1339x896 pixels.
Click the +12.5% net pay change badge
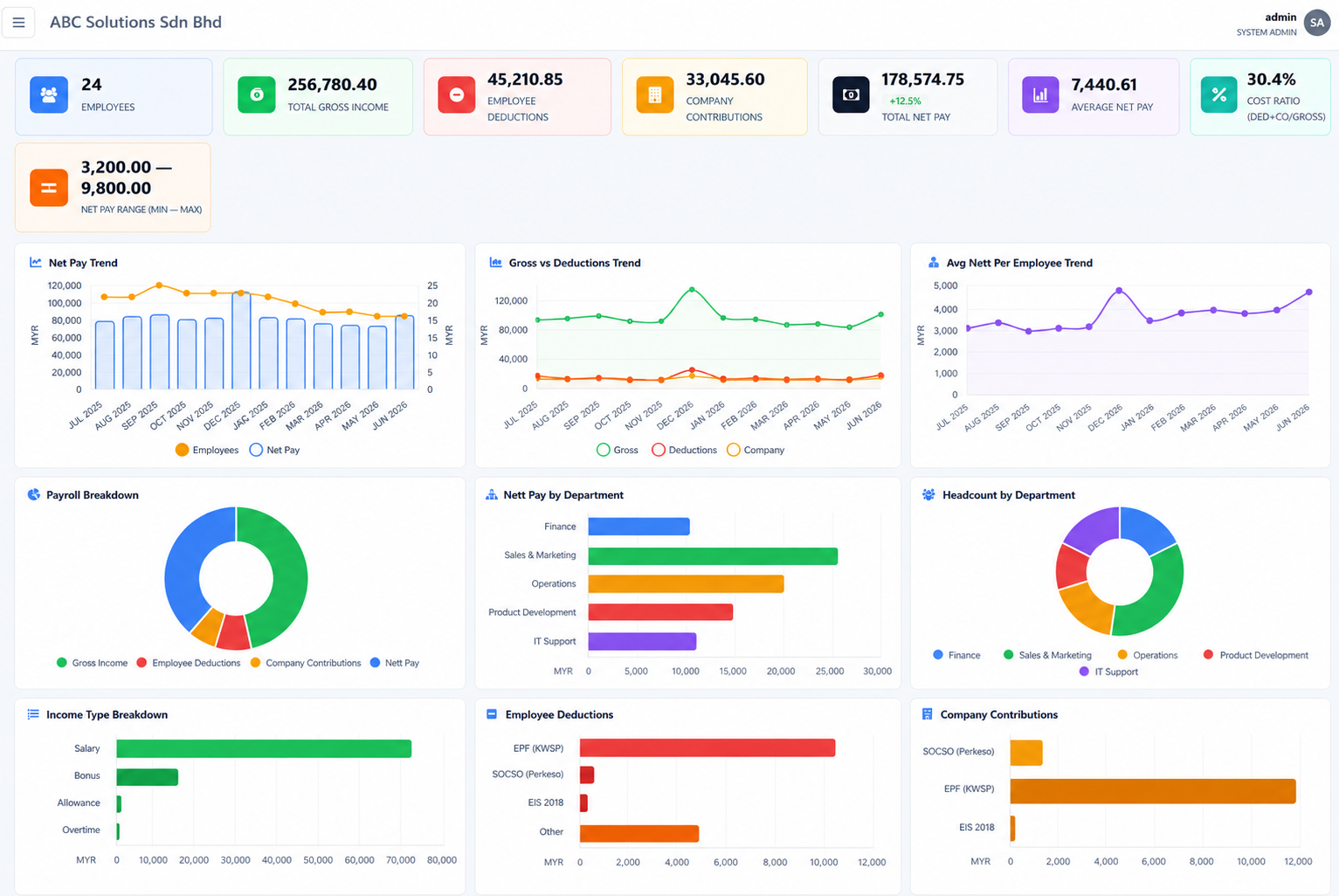(905, 101)
